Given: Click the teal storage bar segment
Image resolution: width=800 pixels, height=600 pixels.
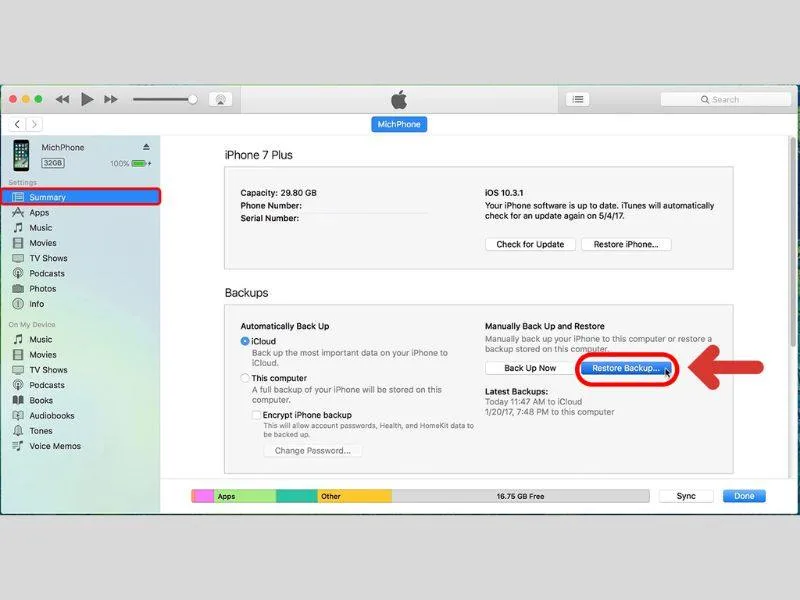Looking at the screenshot, I should point(297,496).
